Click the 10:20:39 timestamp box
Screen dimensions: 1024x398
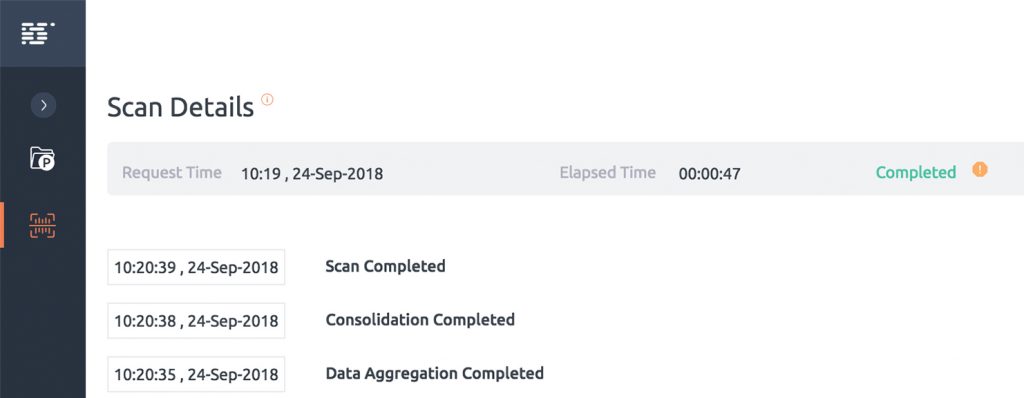coord(196,267)
